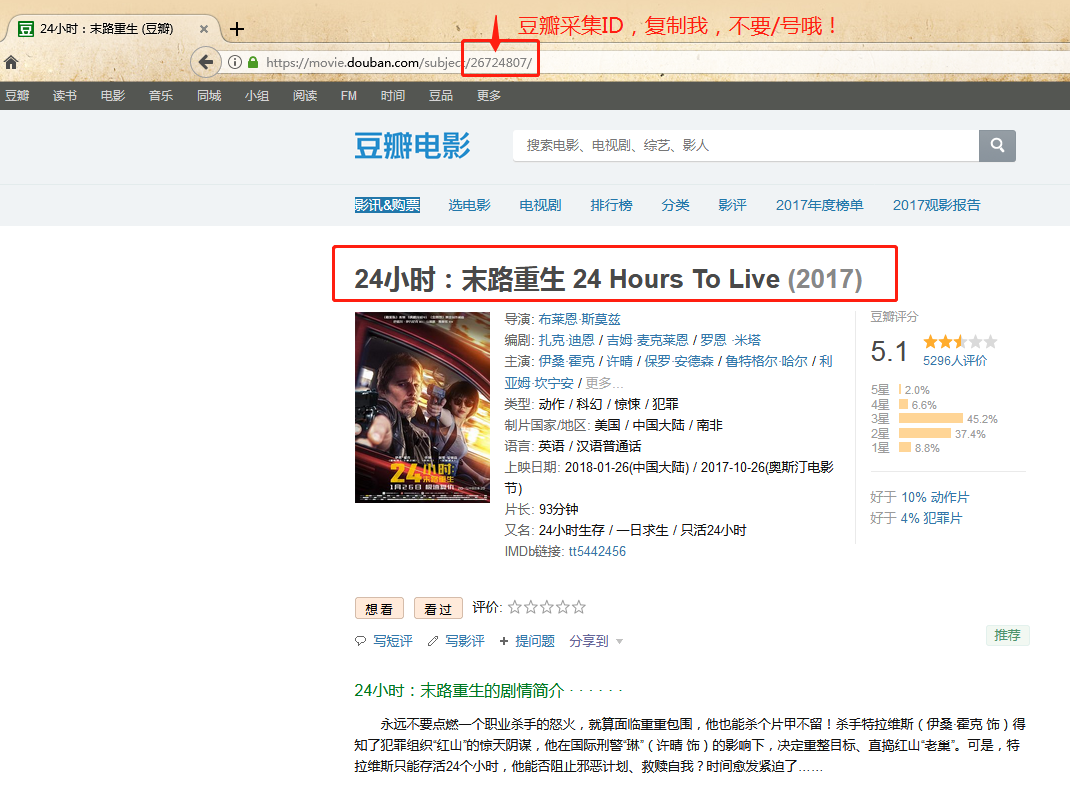
Task: Open actor 许晴 link
Action: [620, 361]
